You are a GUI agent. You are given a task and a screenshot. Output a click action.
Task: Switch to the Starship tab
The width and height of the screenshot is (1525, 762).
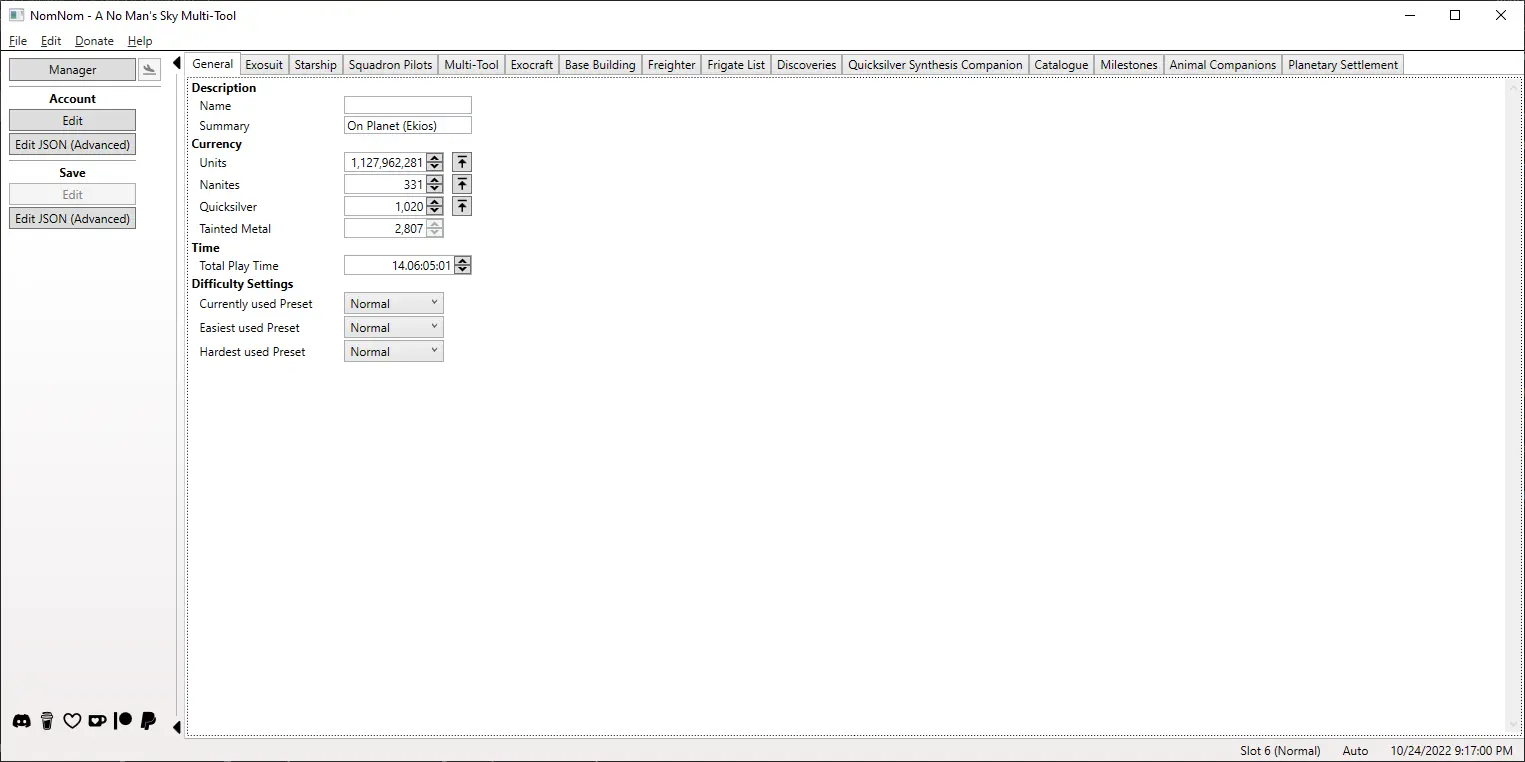tap(315, 65)
